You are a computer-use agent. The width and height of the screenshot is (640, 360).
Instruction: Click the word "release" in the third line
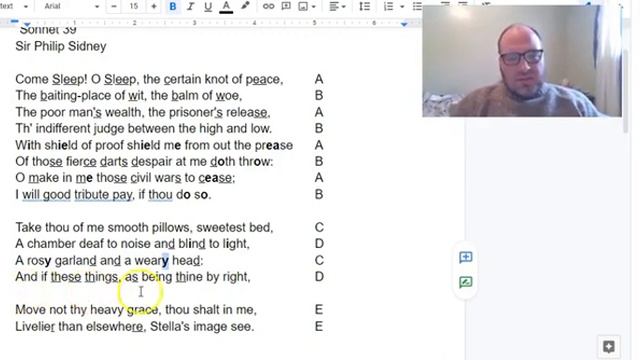point(247,112)
